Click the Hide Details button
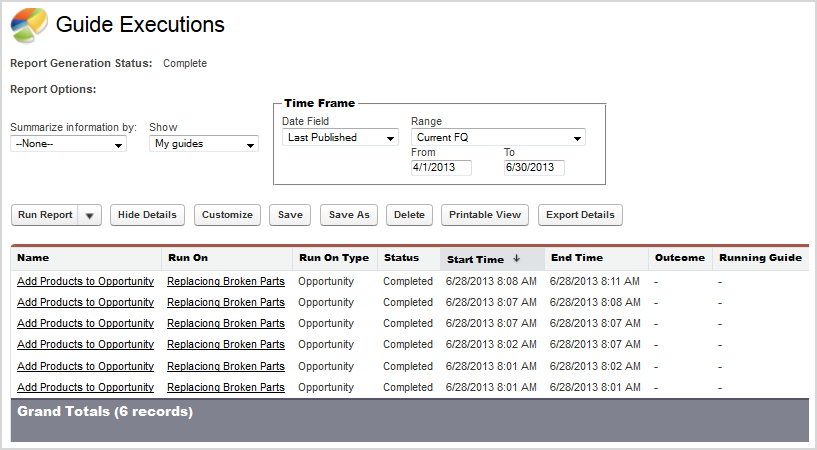The width and height of the screenshot is (817, 450). [x=147, y=215]
